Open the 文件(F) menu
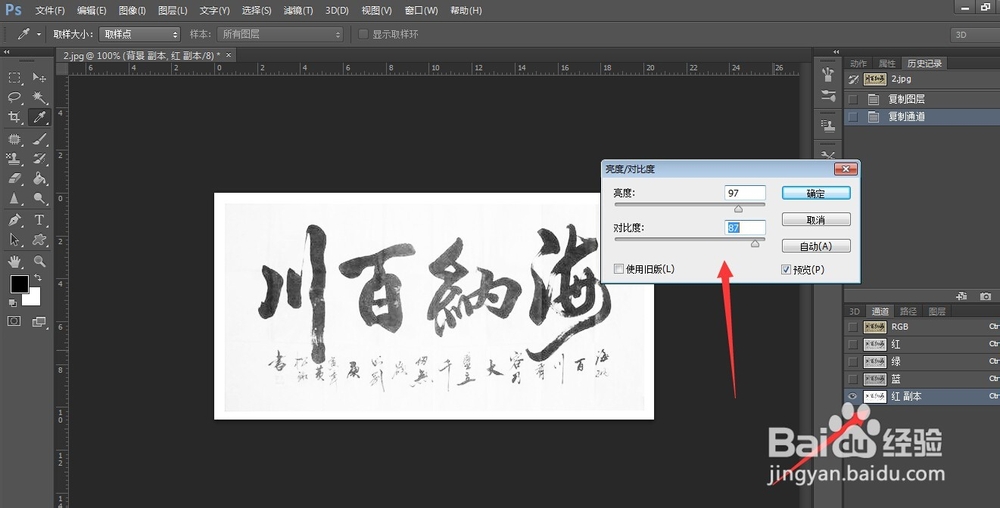Screen dimensions: 1000x508 50,10
